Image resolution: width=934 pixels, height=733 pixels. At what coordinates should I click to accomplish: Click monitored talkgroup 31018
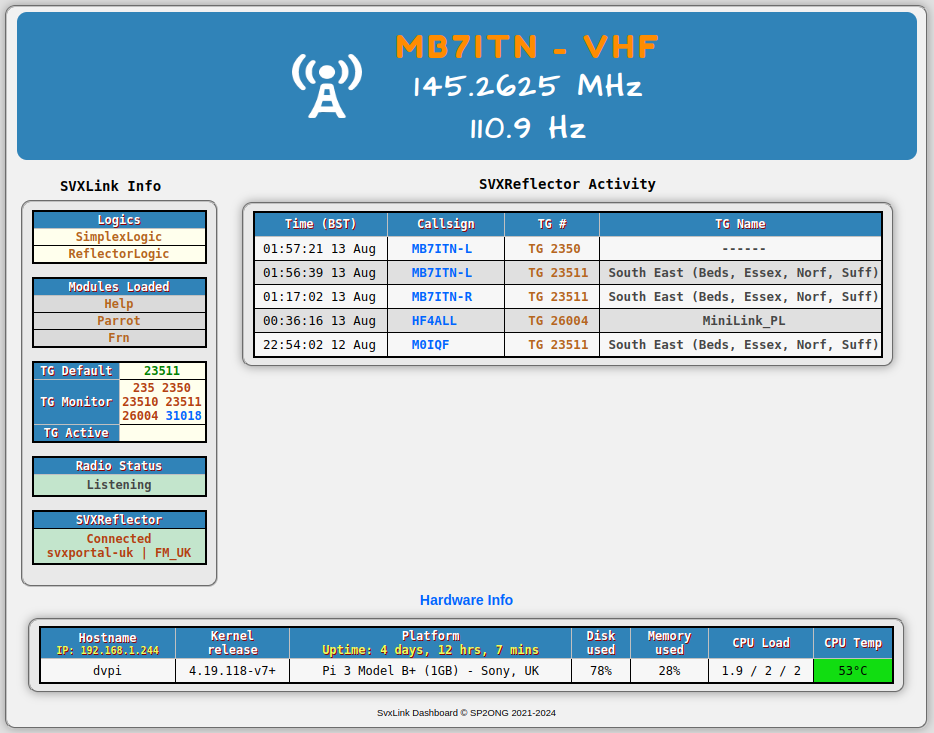[x=183, y=416]
